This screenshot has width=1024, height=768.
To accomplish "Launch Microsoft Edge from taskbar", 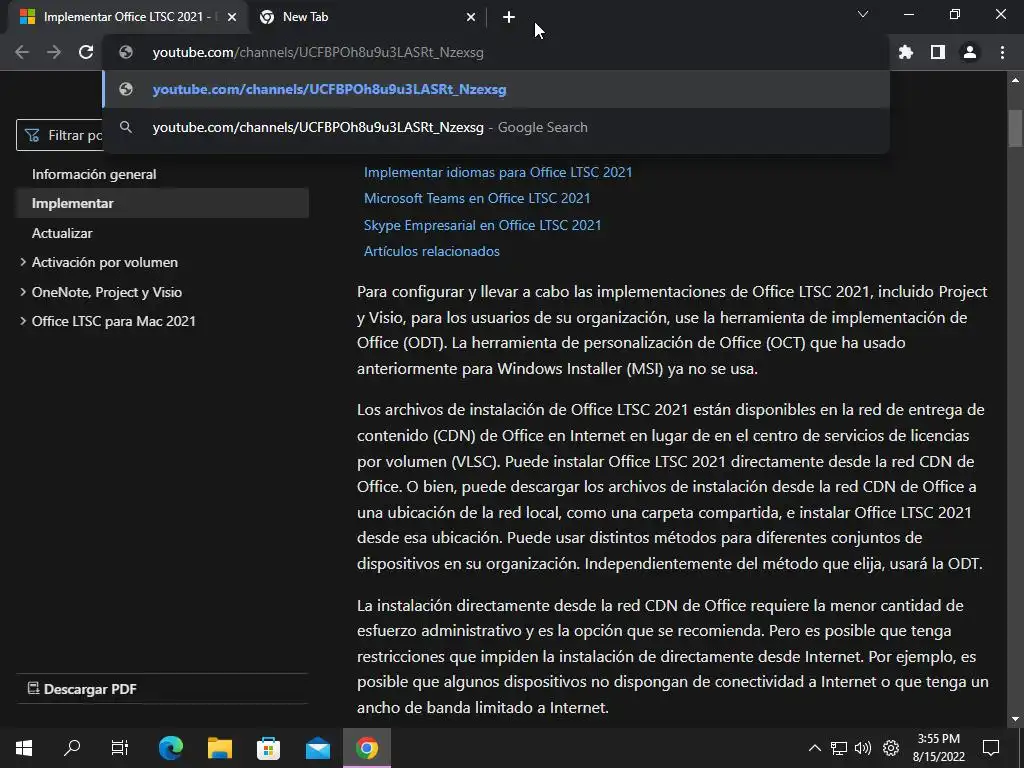I will pos(171,748).
